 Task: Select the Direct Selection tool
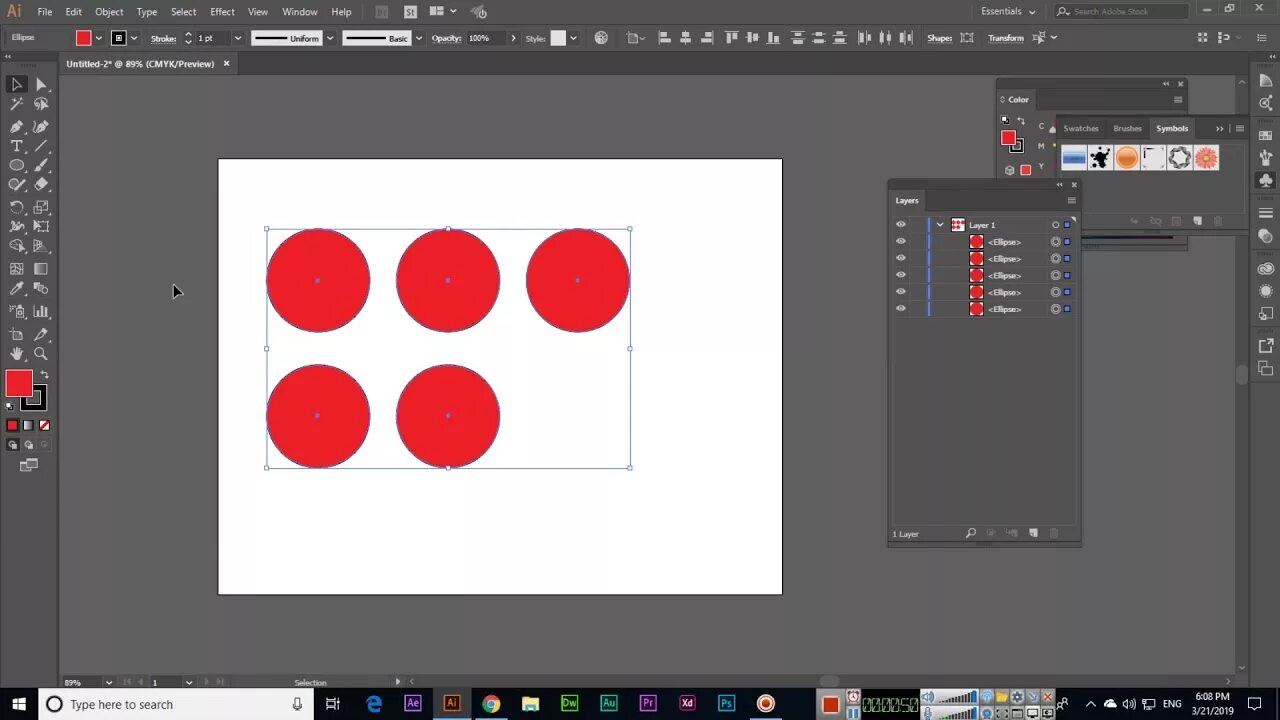click(x=41, y=85)
